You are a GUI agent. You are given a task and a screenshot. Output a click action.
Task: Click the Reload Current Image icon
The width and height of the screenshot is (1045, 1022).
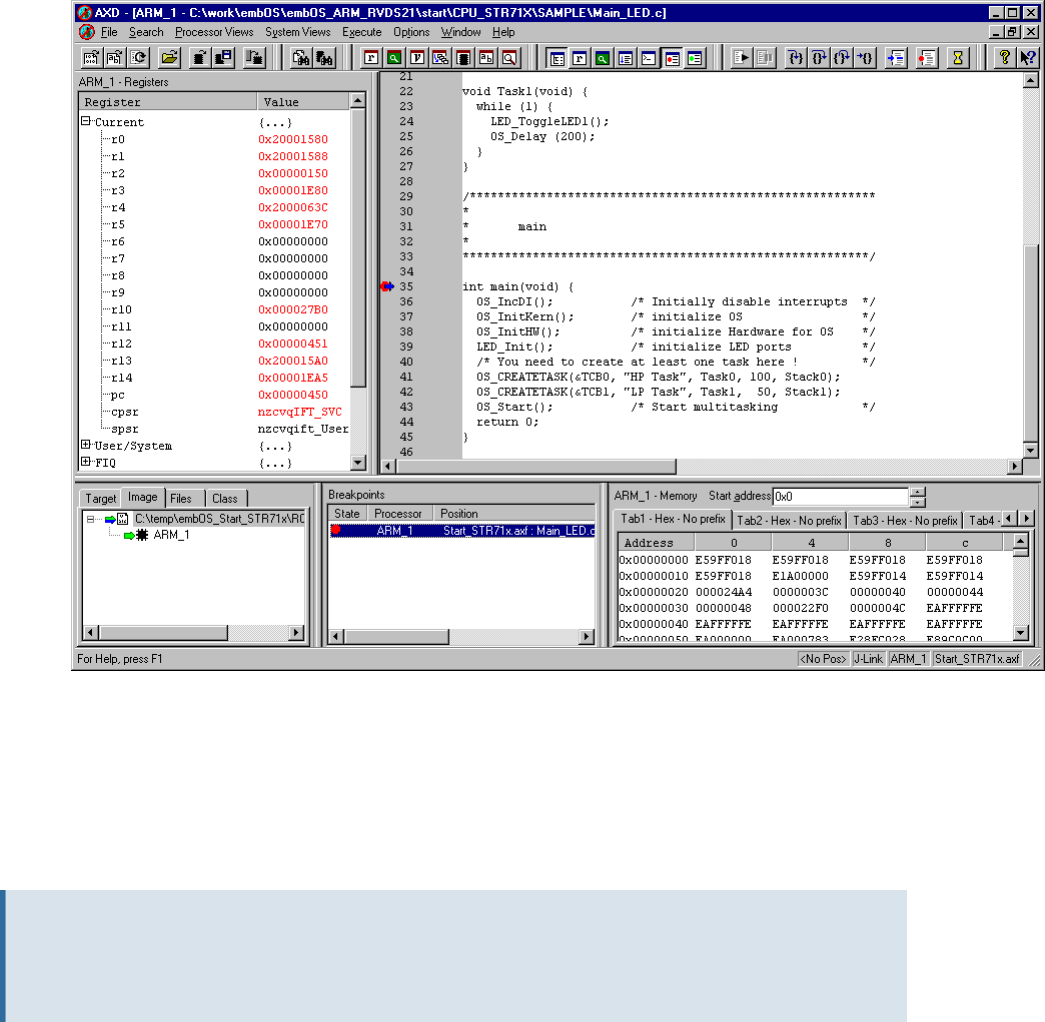click(138, 57)
